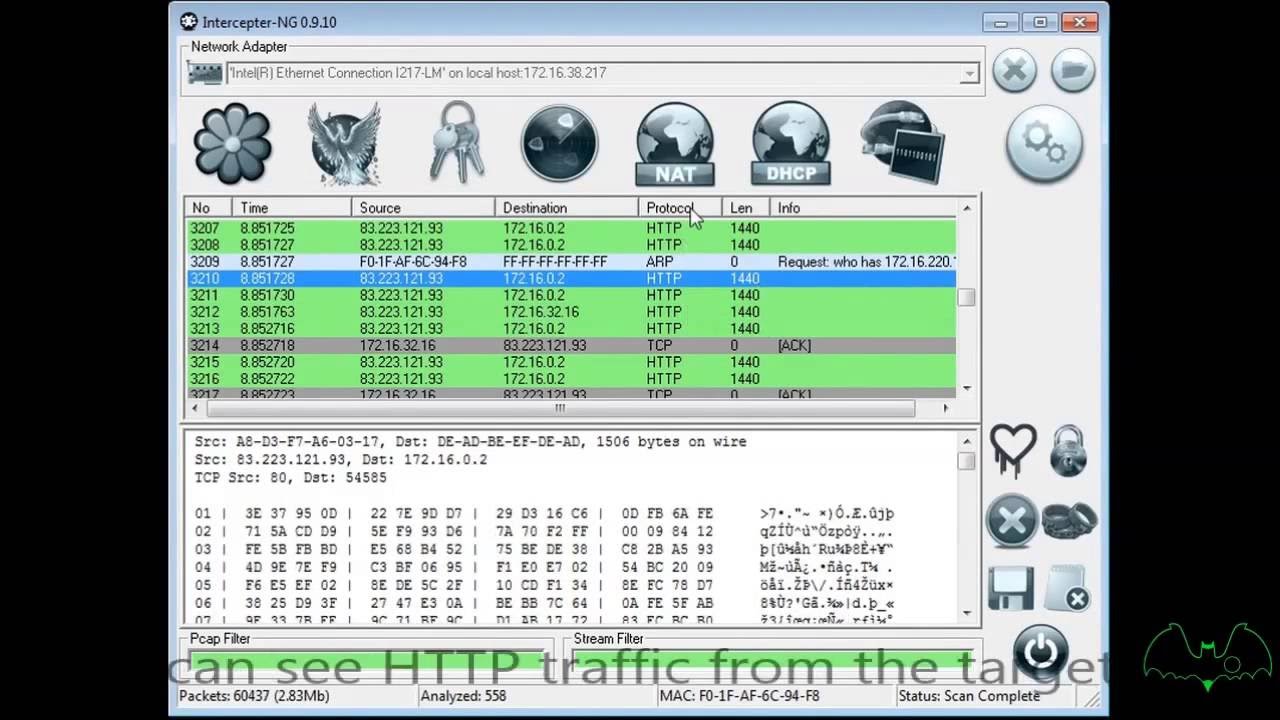The height and width of the screenshot is (720, 1280).
Task: Select packet row 3207
Action: tap(571, 228)
